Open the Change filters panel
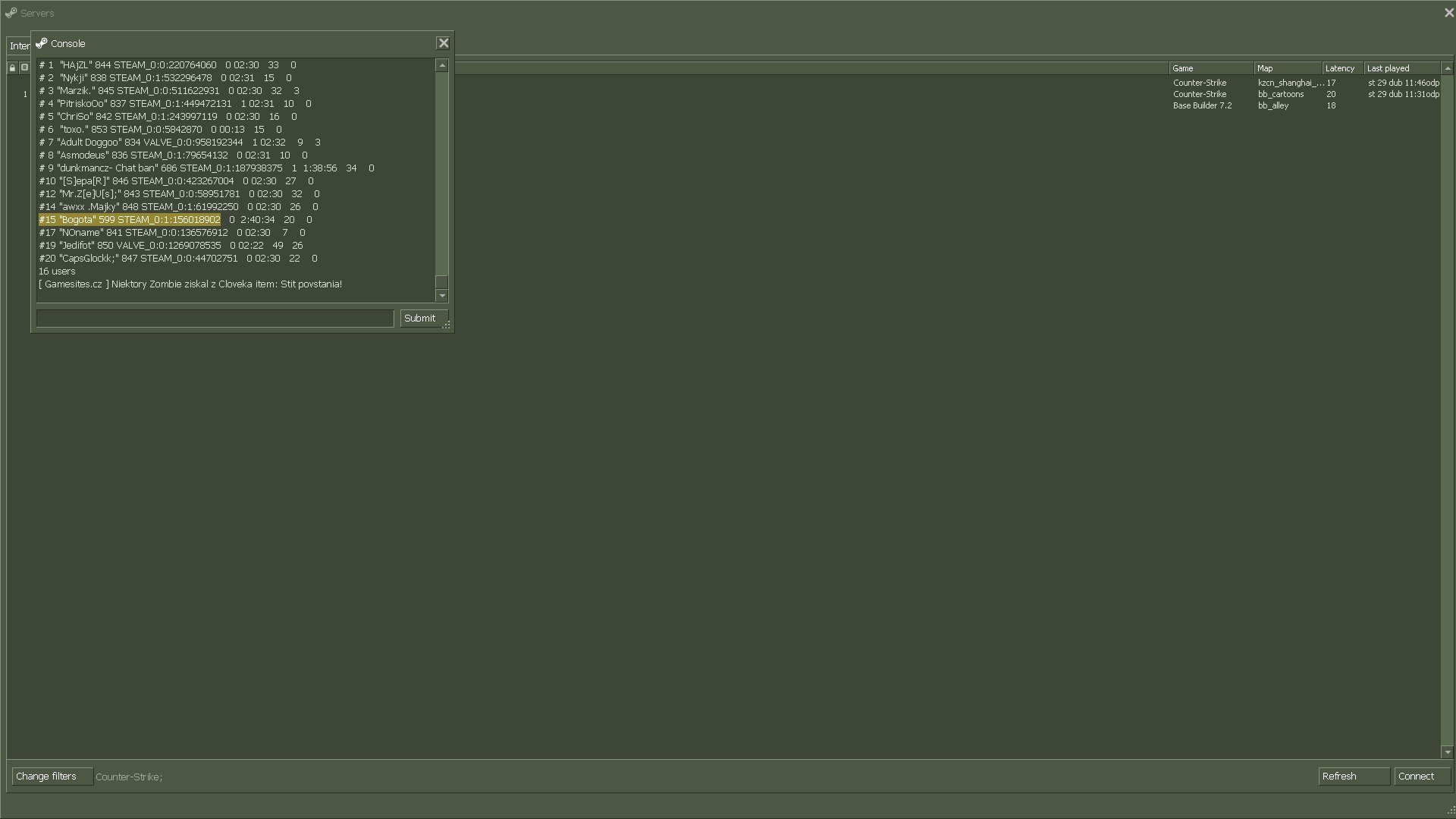The image size is (1456, 819). point(52,777)
